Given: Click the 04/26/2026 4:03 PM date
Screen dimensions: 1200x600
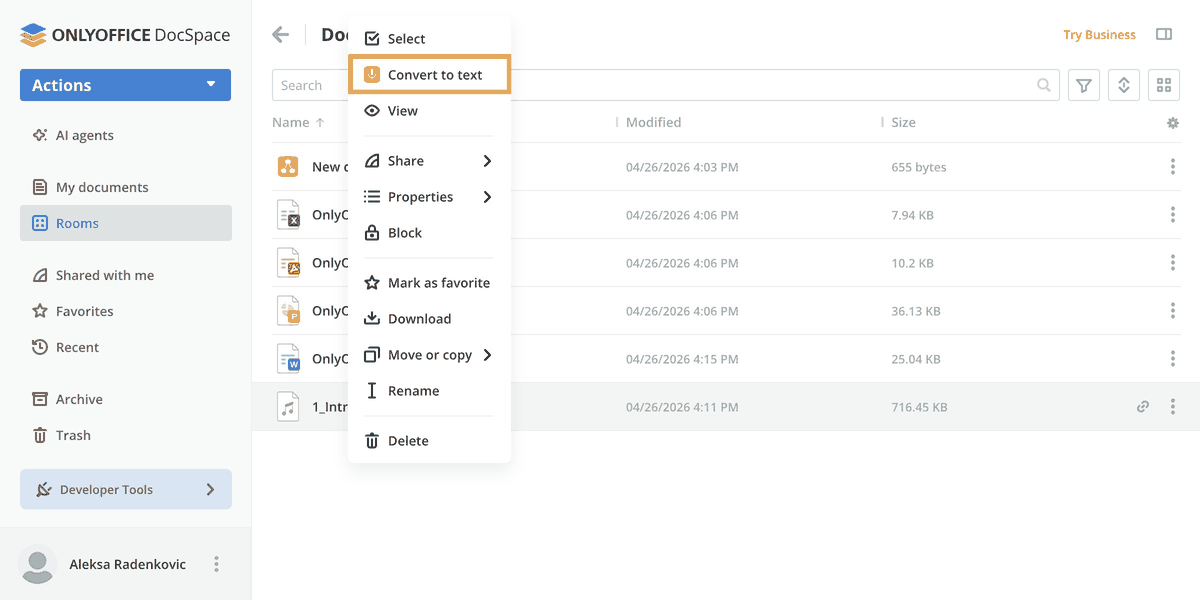Looking at the screenshot, I should click(x=682, y=167).
